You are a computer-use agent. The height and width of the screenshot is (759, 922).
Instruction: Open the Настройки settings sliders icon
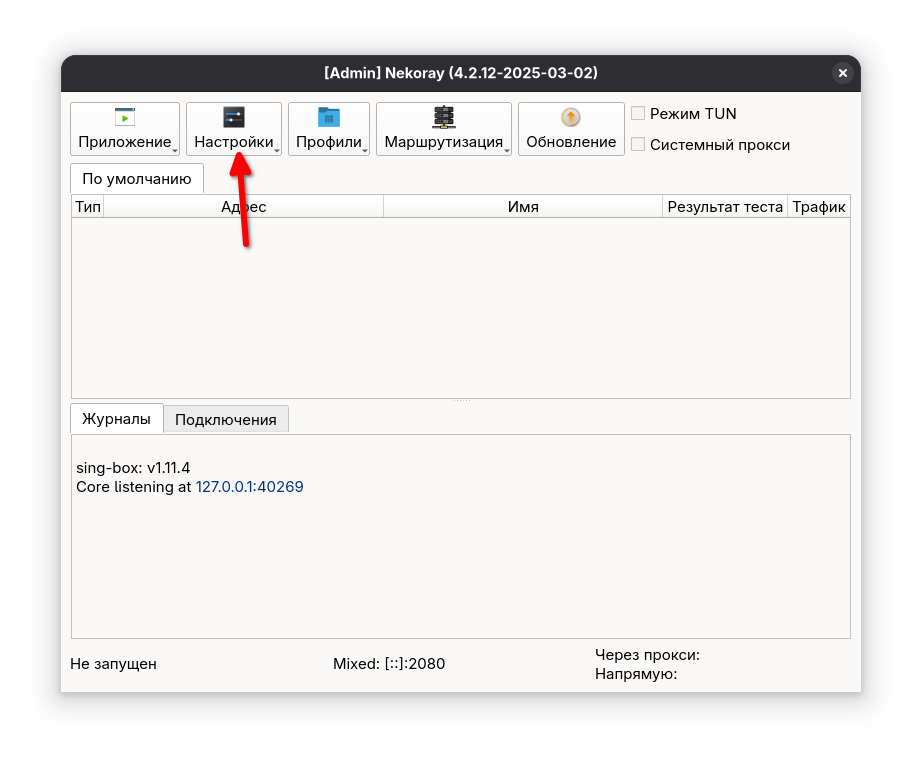(x=234, y=117)
